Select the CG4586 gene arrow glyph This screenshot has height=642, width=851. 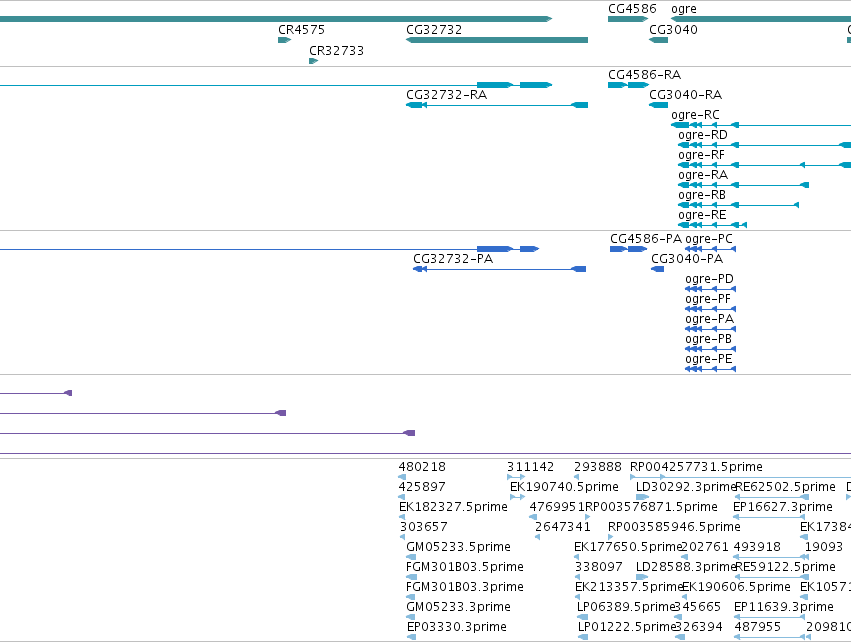pyautogui.click(x=628, y=19)
